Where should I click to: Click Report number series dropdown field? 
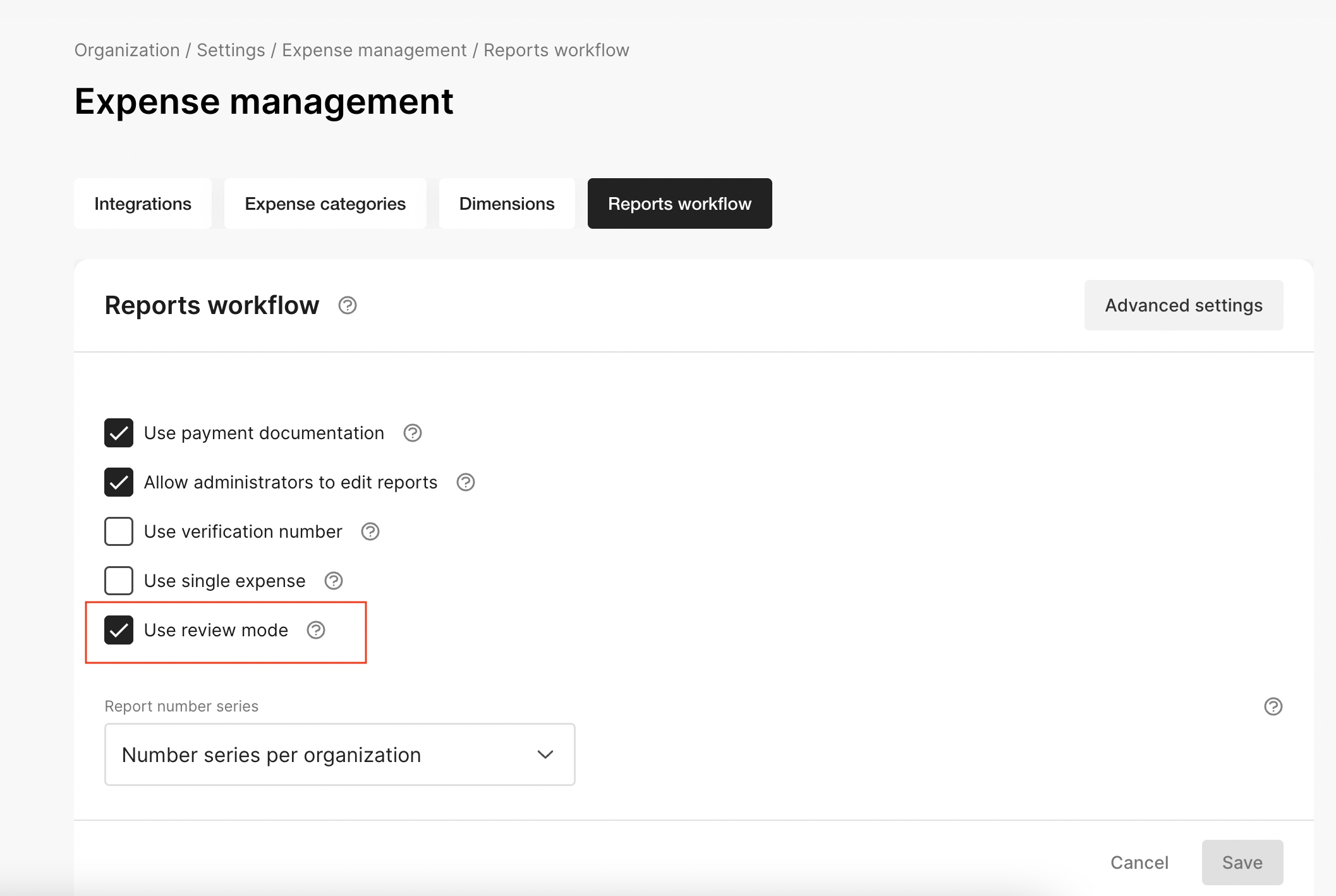coord(339,754)
